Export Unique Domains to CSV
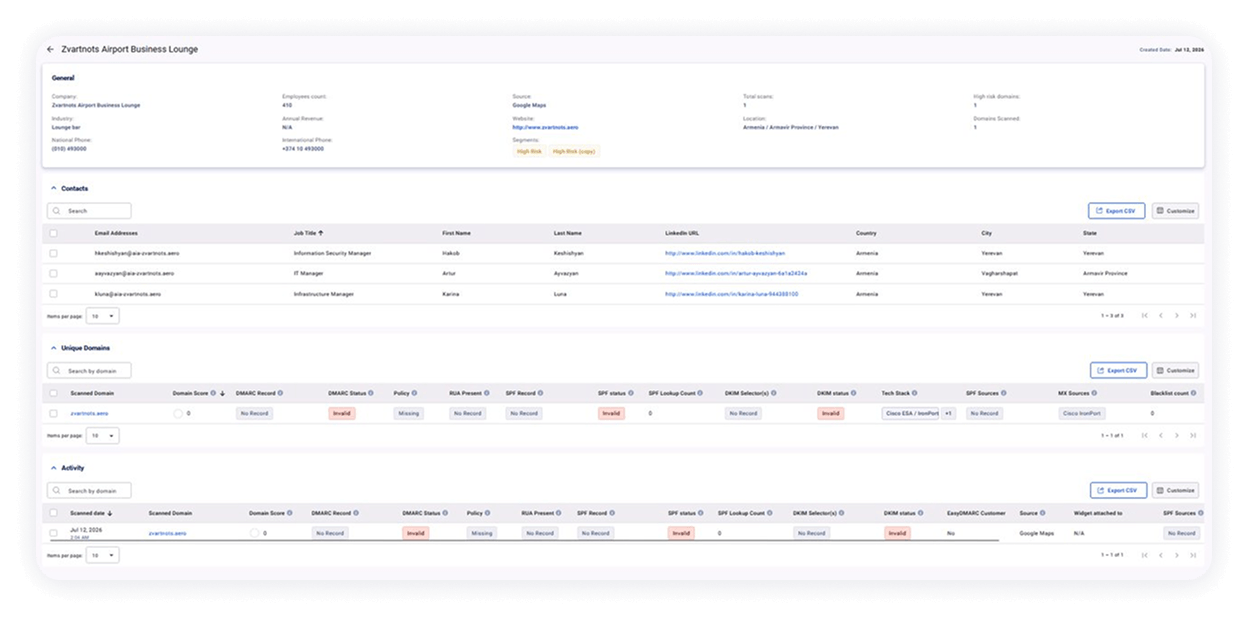1248x620 pixels. [x=1116, y=371]
